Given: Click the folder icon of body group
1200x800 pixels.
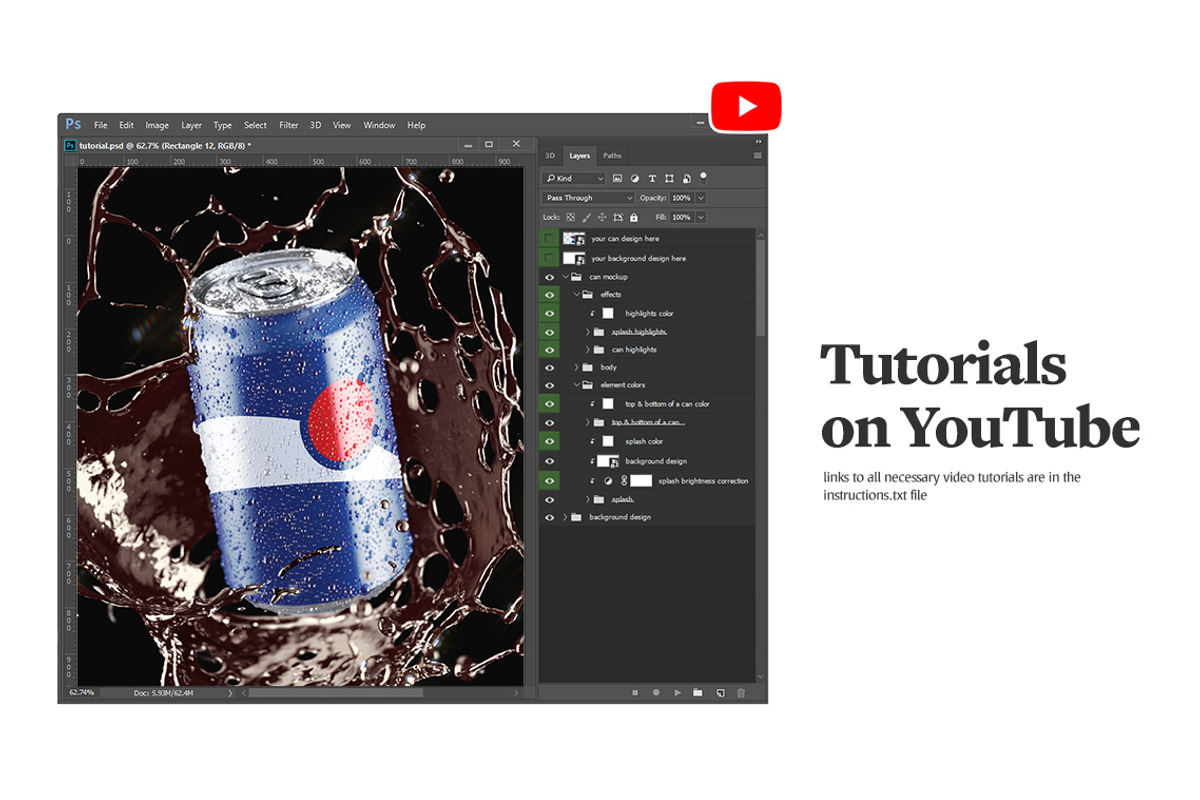Looking at the screenshot, I should [588, 367].
